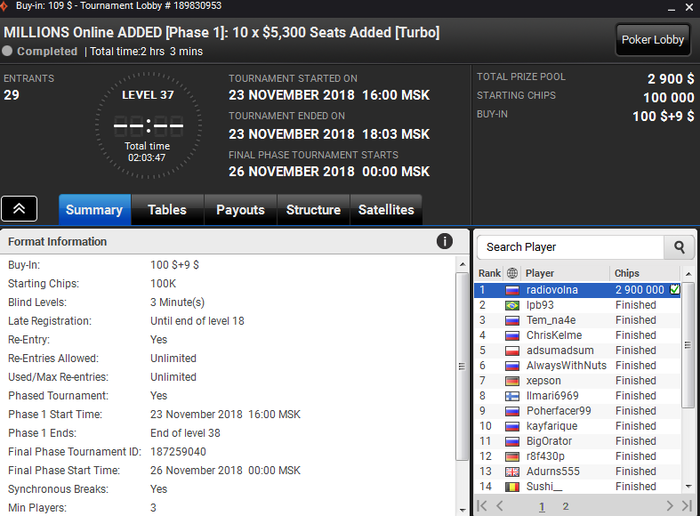Click the search magnifier icon
The image size is (700, 516).
pyautogui.click(x=679, y=247)
